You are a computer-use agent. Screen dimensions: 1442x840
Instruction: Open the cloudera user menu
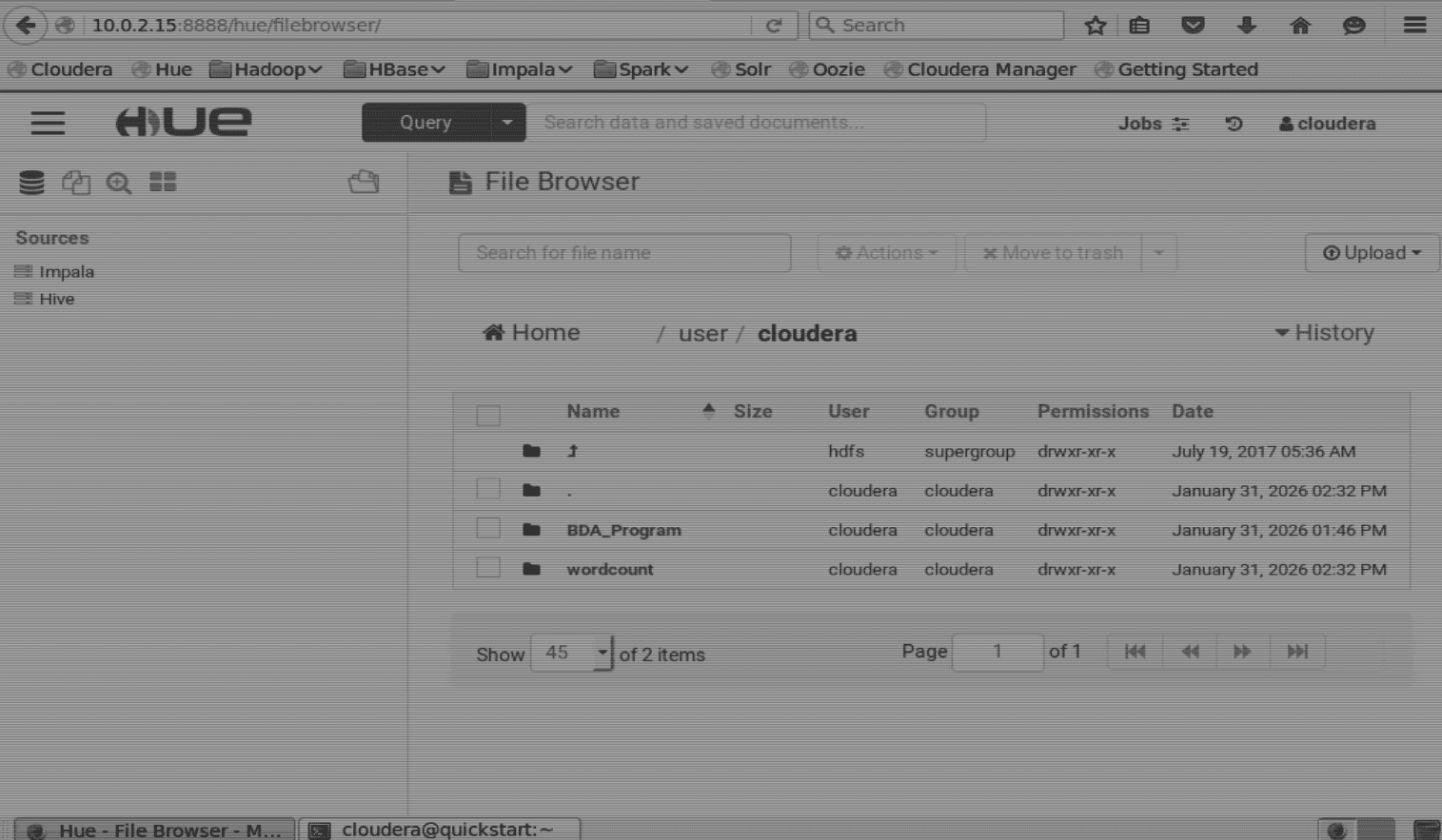point(1327,124)
